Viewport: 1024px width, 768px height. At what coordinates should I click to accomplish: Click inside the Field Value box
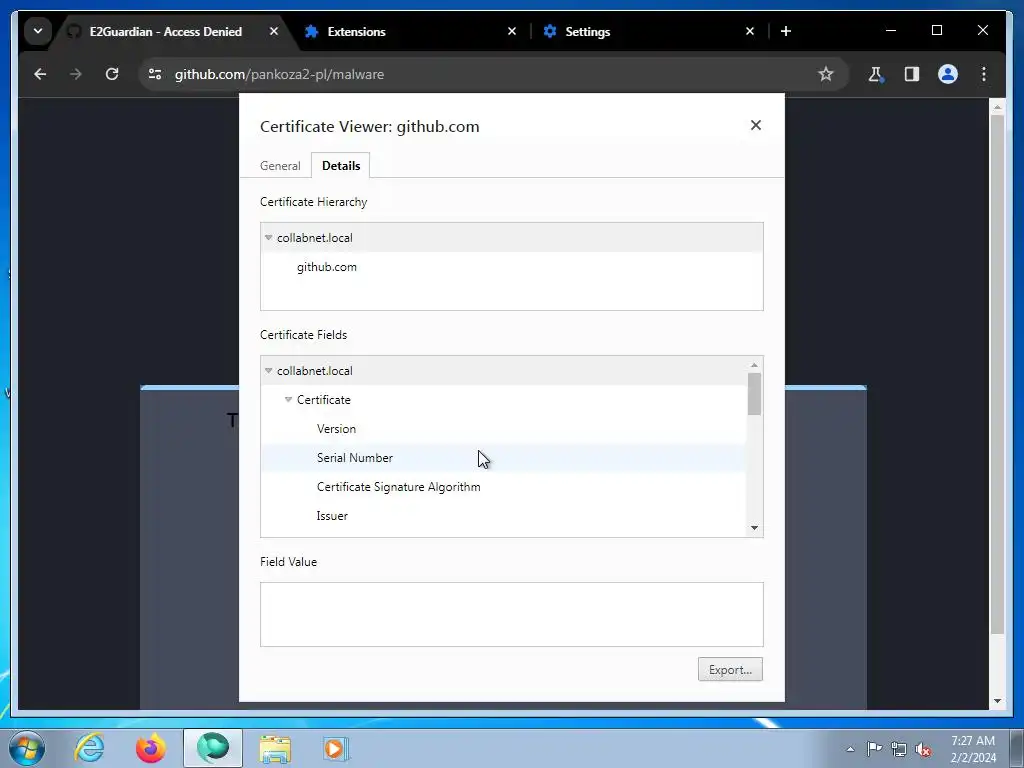pyautogui.click(x=511, y=615)
